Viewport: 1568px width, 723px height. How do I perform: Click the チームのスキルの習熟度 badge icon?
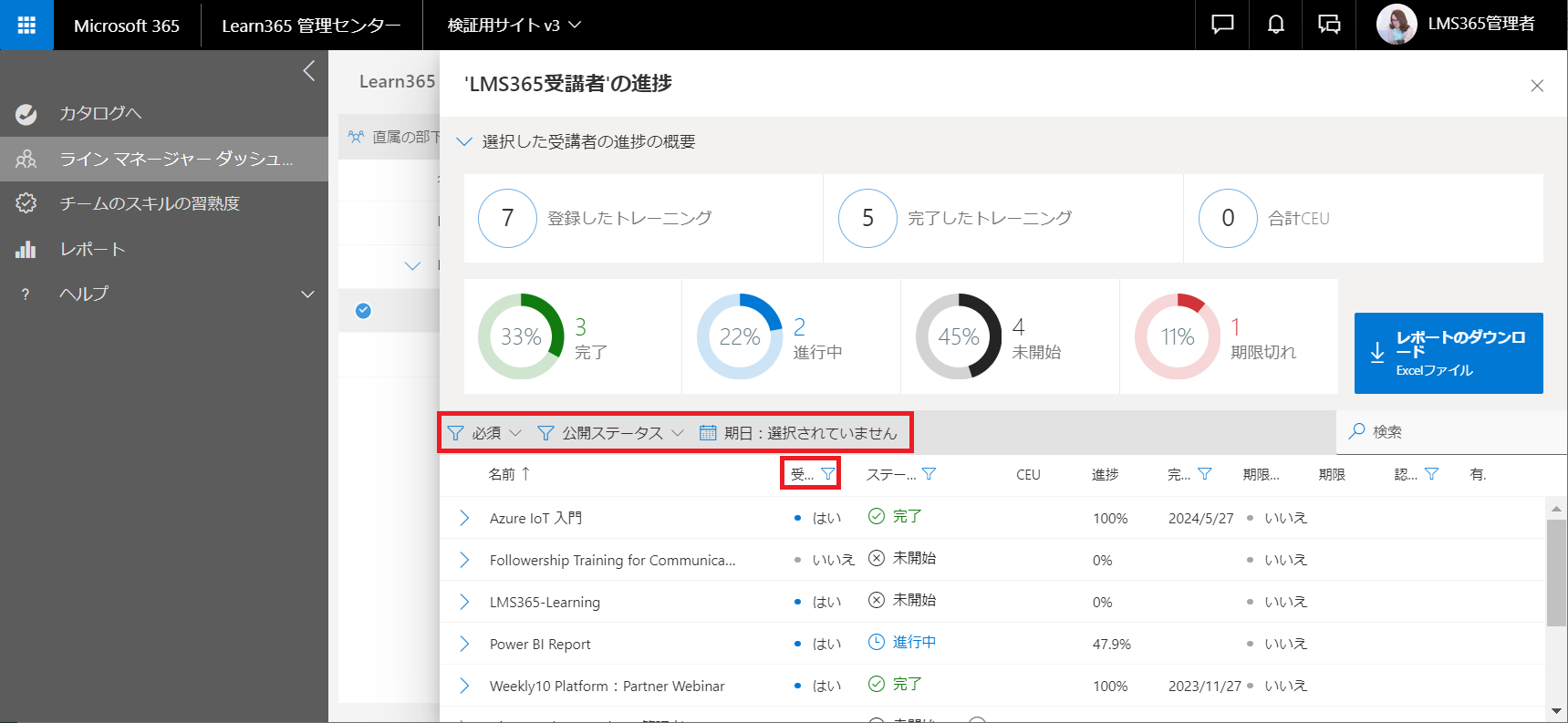(26, 203)
